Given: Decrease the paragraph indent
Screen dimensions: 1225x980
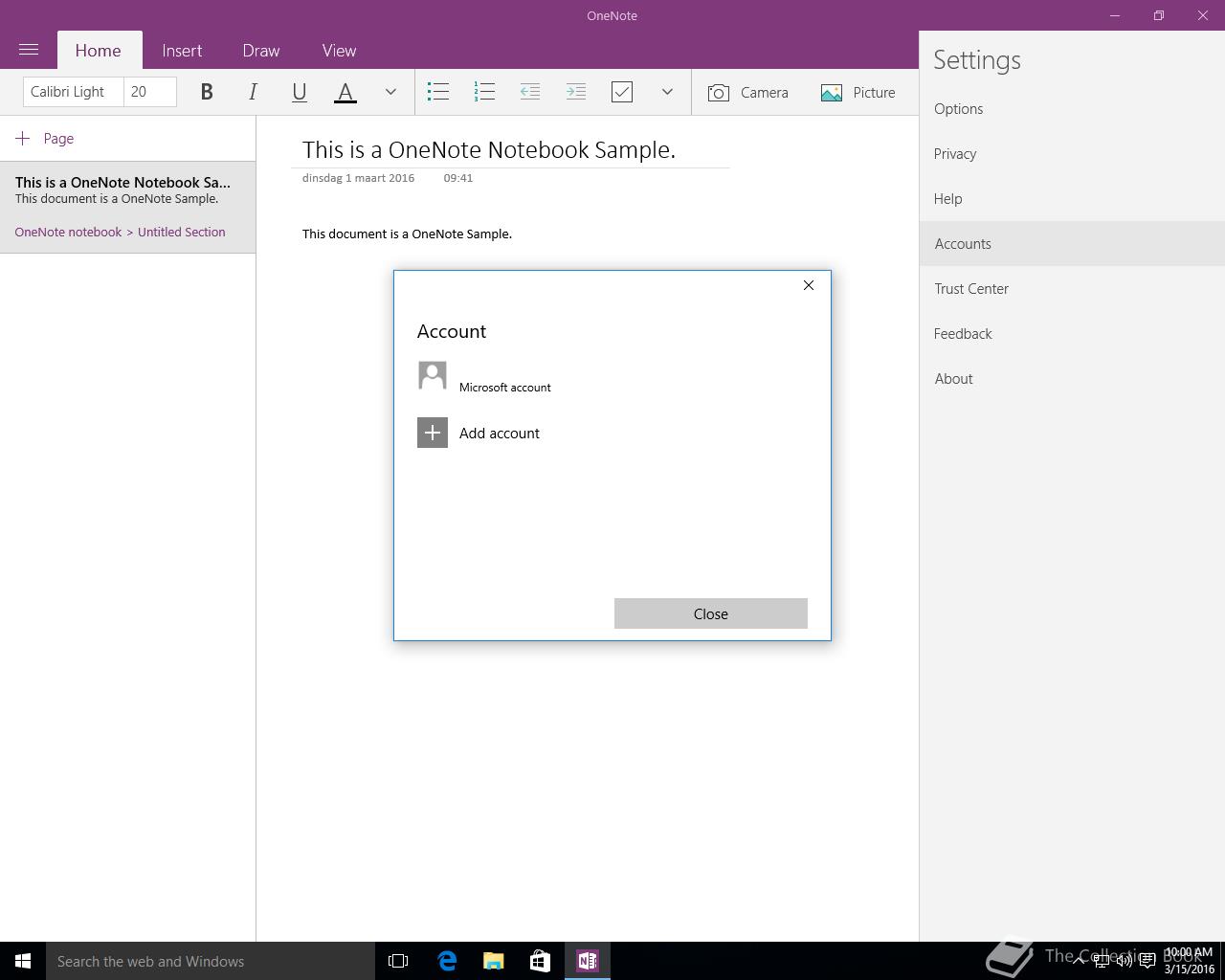Looking at the screenshot, I should pos(530,92).
